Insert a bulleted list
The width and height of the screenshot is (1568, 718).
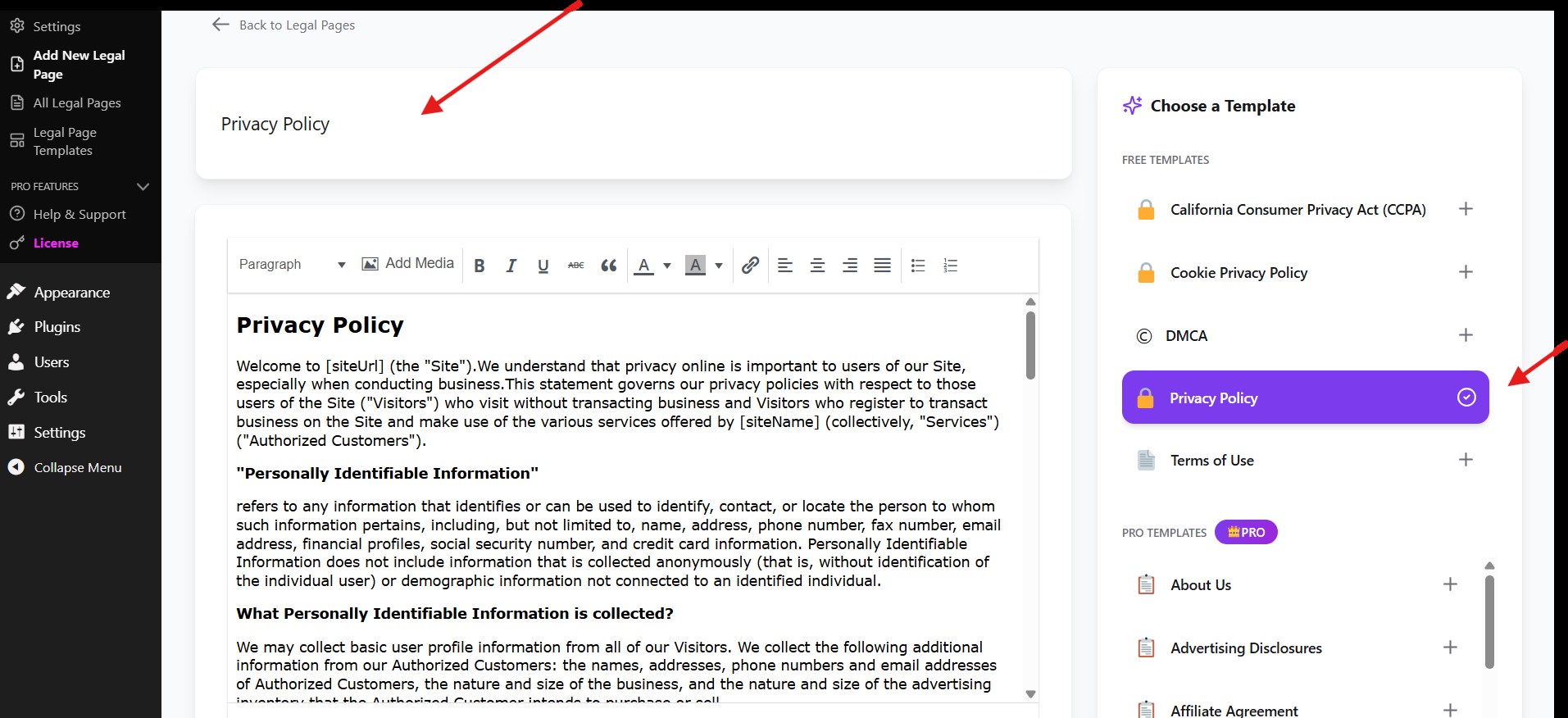918,265
